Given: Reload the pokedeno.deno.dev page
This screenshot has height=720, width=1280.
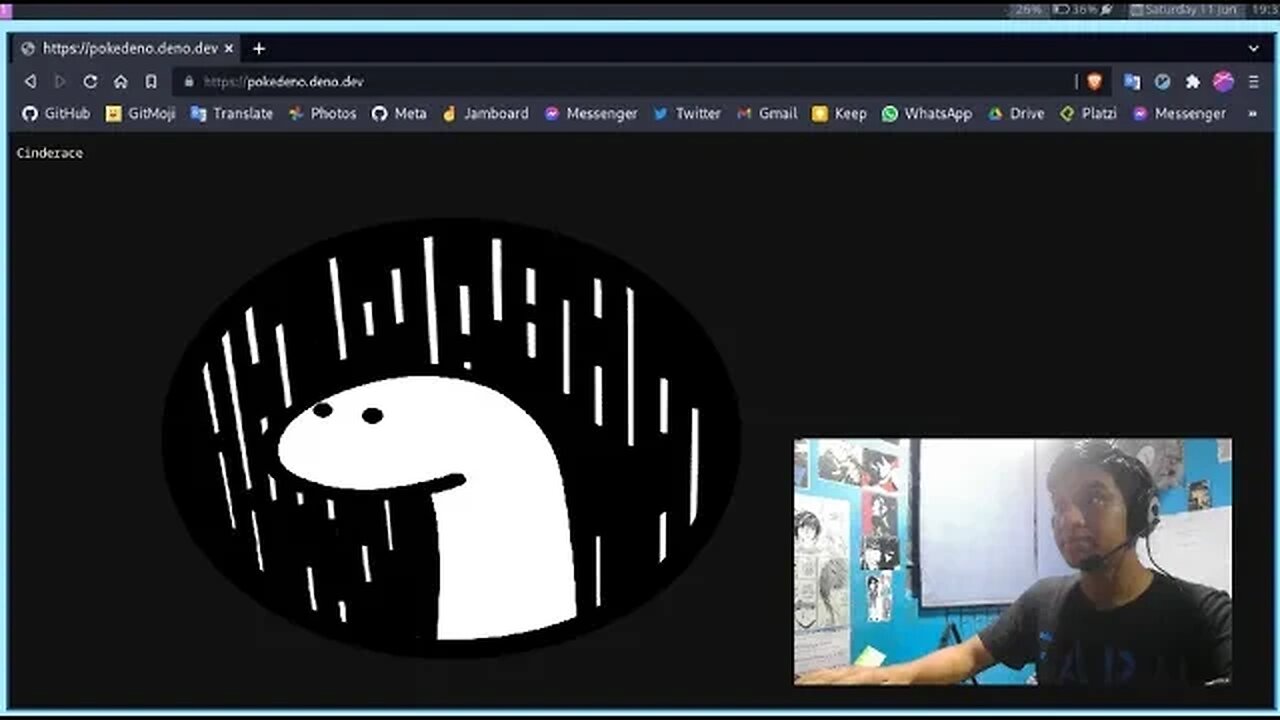Looking at the screenshot, I should (90, 82).
